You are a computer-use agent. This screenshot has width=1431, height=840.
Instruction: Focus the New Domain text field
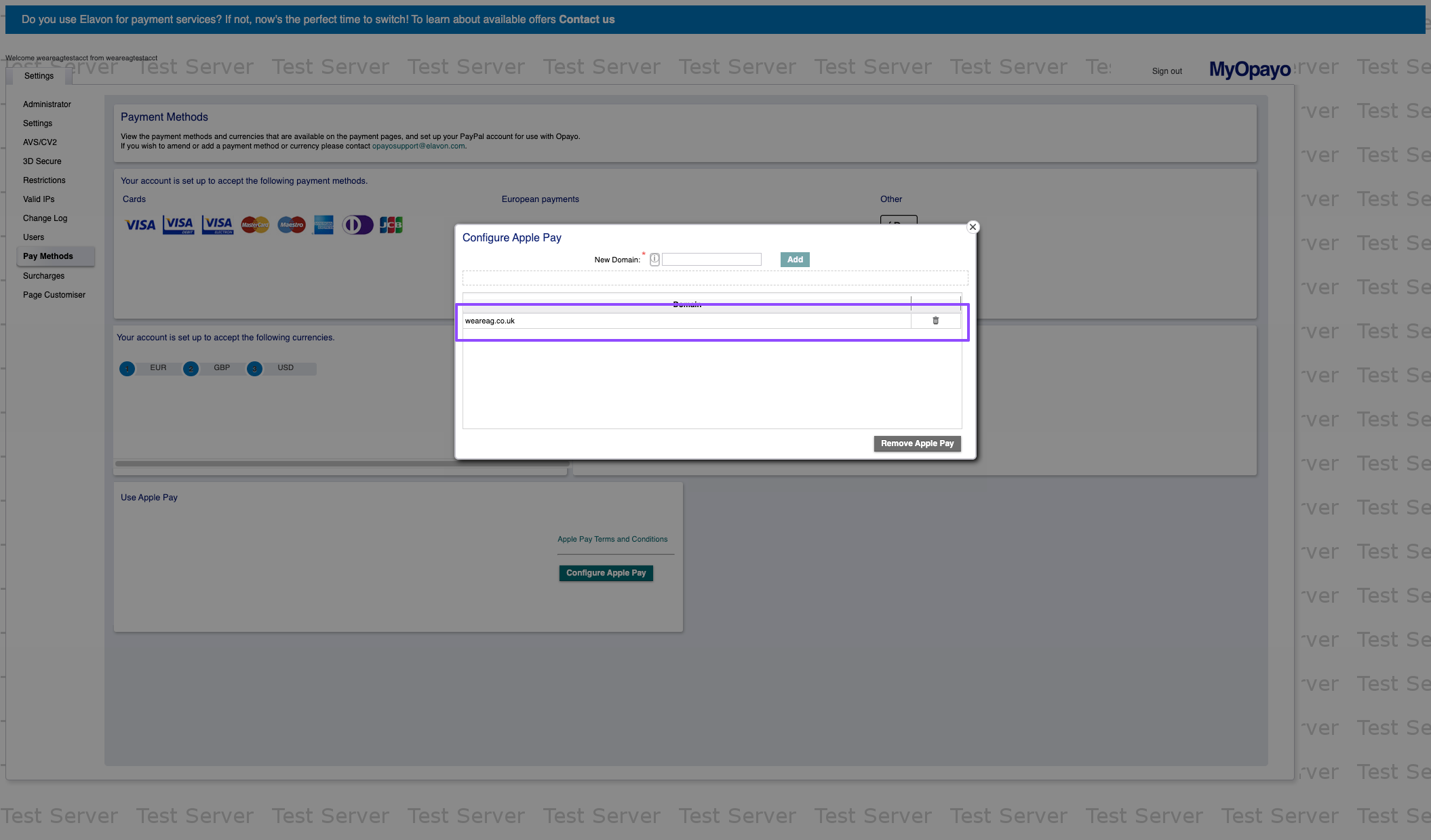coord(711,260)
